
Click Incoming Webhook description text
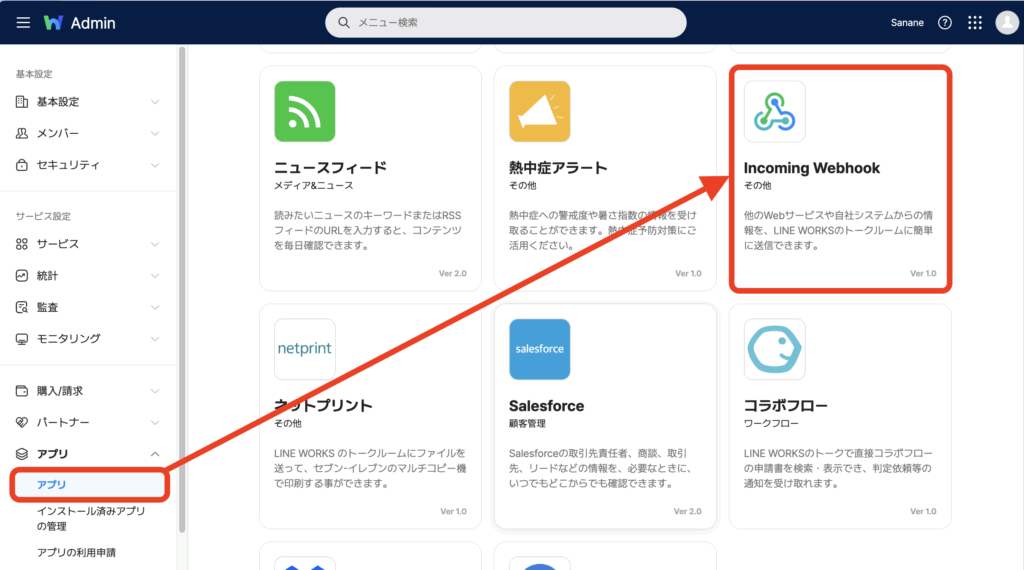pyautogui.click(x=839, y=230)
